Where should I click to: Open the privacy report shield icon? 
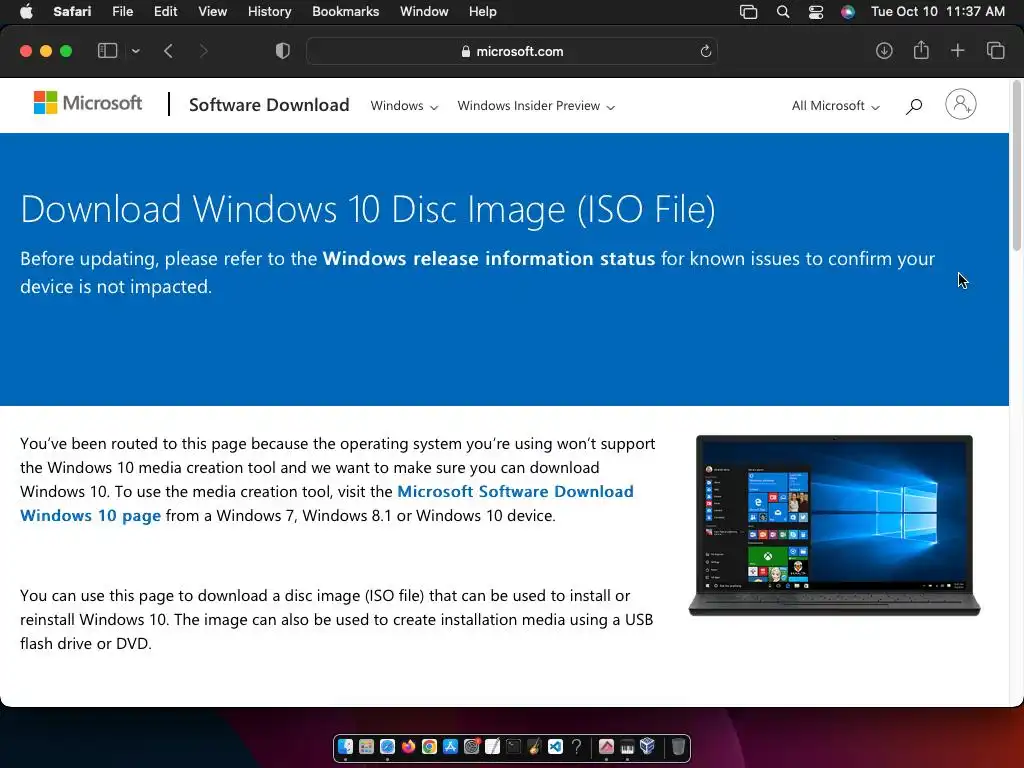tap(283, 51)
